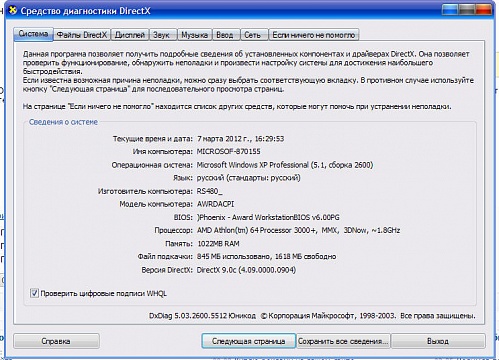The height and width of the screenshot is (360, 499).
Task: Click computer name MICROSOF-870155
Action: (x=229, y=152)
